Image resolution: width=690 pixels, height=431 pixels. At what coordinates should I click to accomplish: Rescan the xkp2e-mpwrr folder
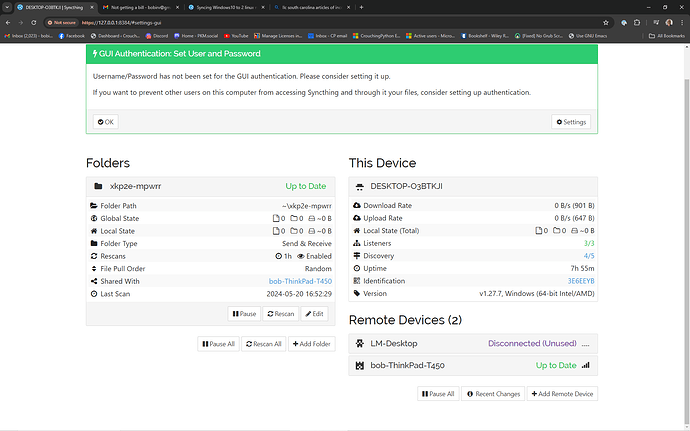point(281,314)
